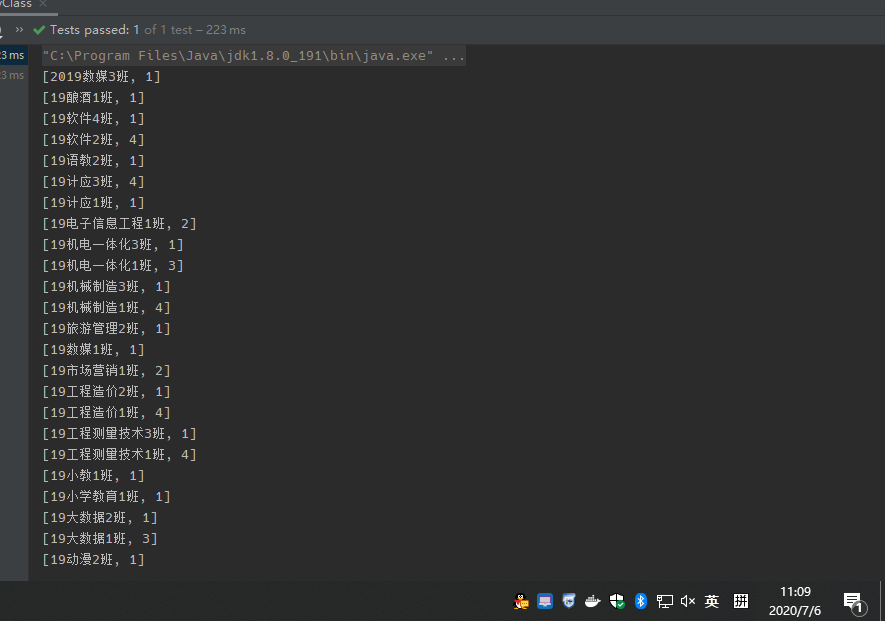Click output line [19工程测量技术1班, 4]
The width and height of the screenshot is (885, 621).
tap(120, 454)
